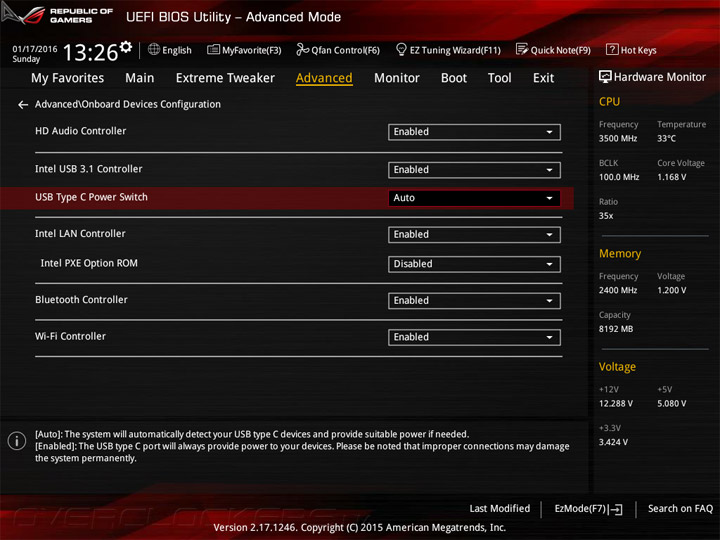Open the Intel LAN Controller dropdown
Screen dimensions: 720x540
click(x=474, y=235)
